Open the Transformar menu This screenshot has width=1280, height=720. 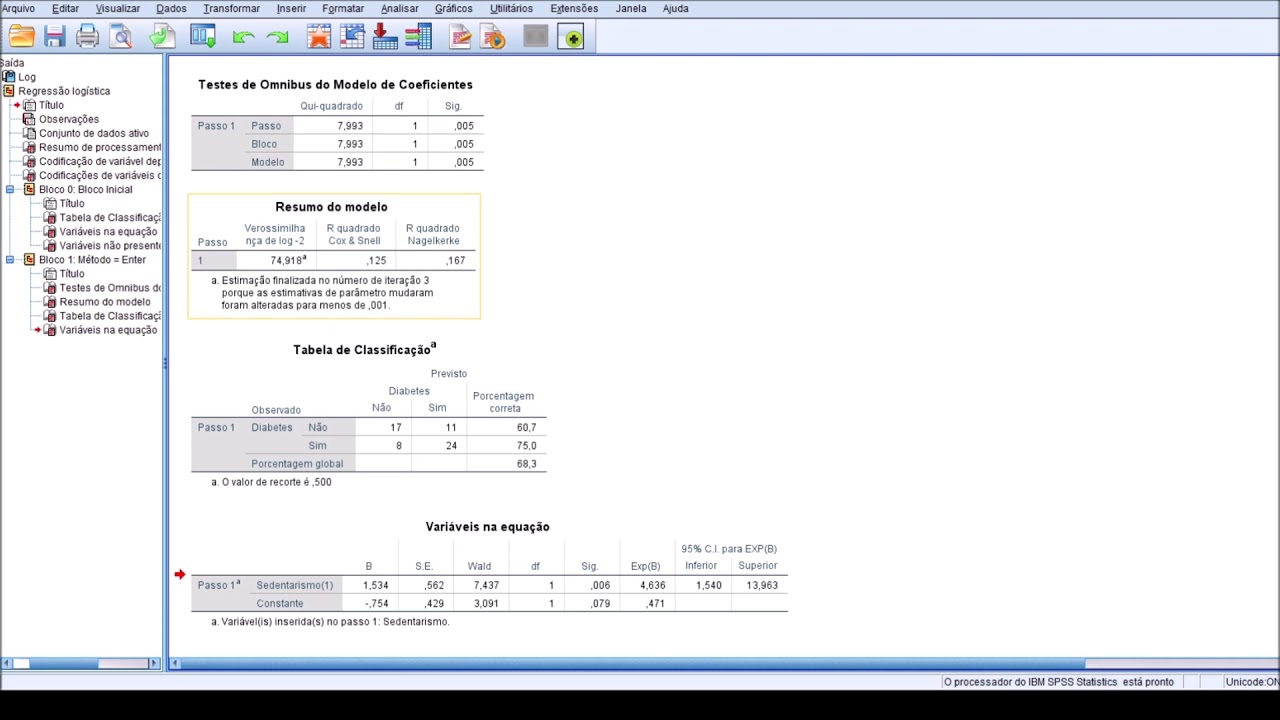tap(231, 8)
